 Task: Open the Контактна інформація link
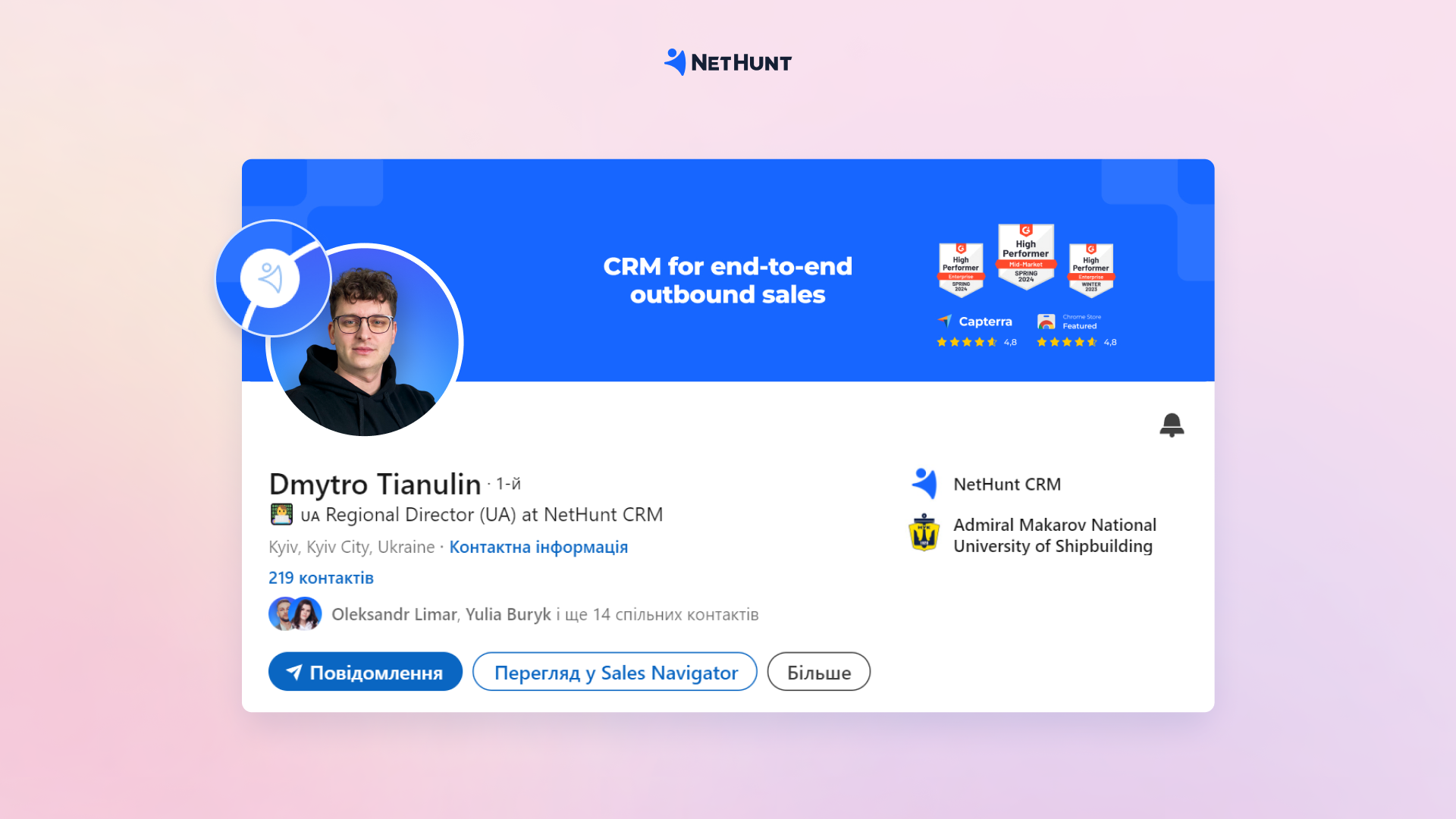538,547
